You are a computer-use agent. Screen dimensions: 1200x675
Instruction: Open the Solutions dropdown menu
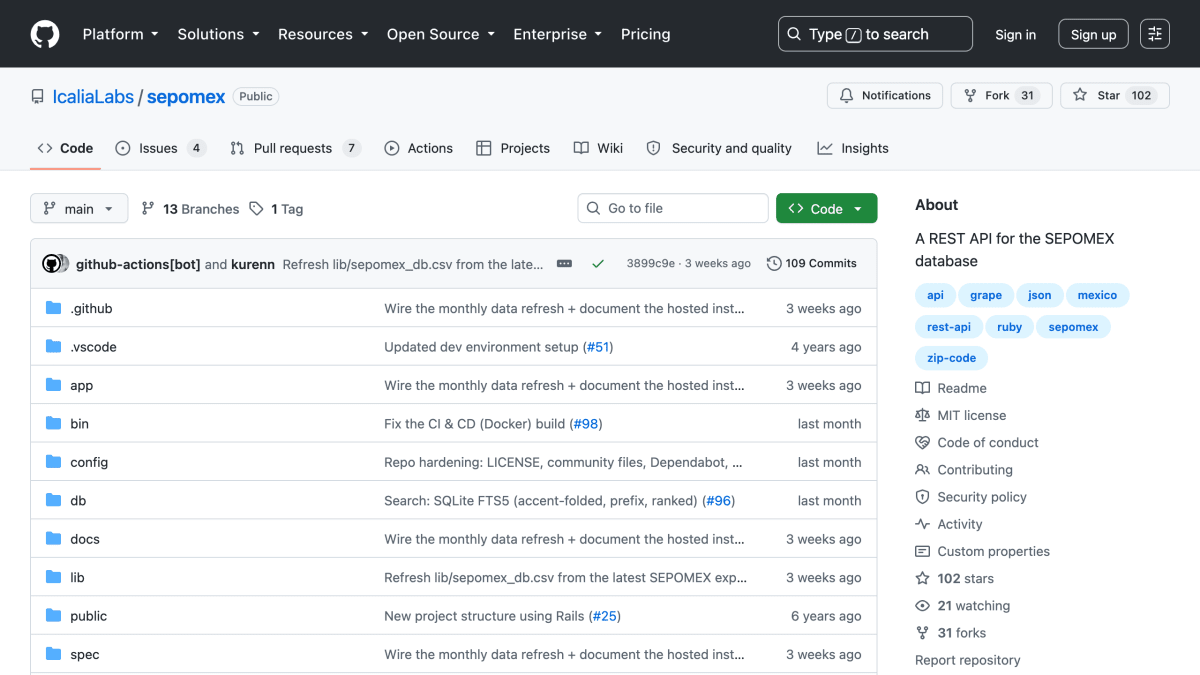219,34
